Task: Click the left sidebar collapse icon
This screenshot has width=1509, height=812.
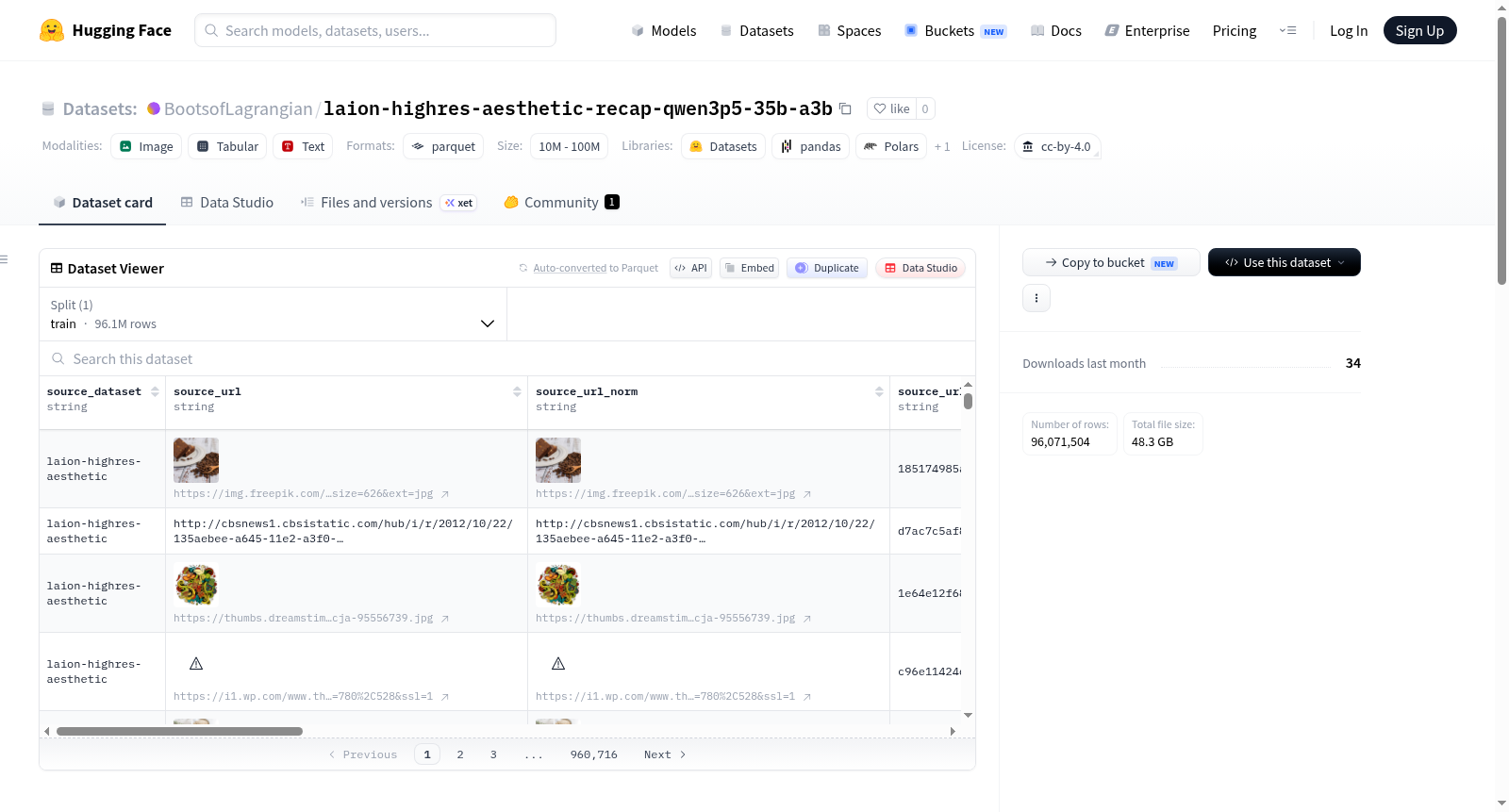Action: coord(5,259)
